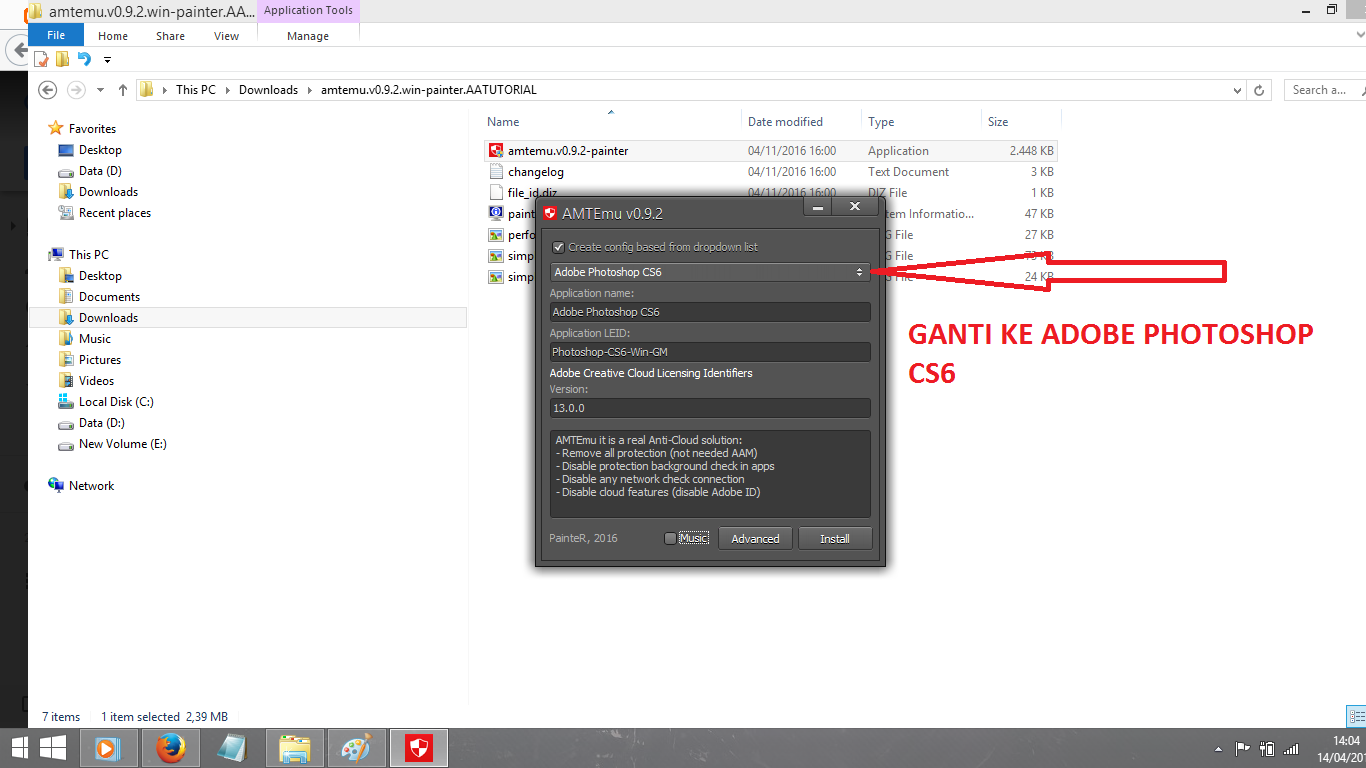The width and height of the screenshot is (1366, 768).
Task: Click This PC in the address bar
Action: tap(195, 90)
